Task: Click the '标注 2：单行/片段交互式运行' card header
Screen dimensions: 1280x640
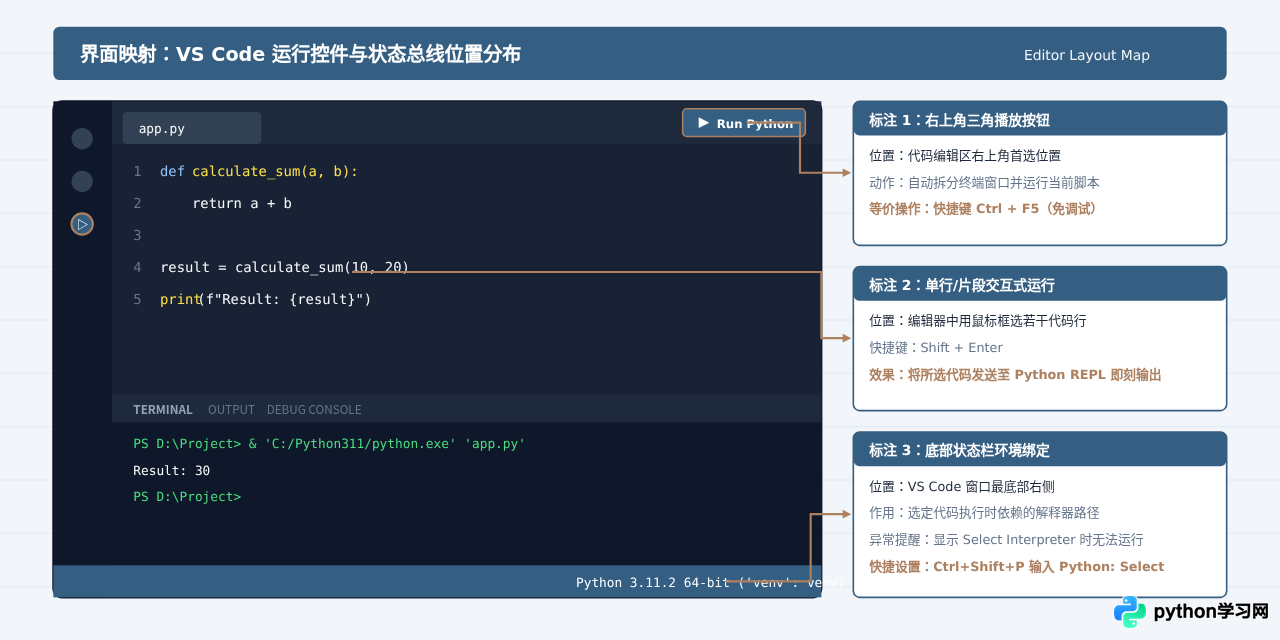Action: [x=1039, y=284]
